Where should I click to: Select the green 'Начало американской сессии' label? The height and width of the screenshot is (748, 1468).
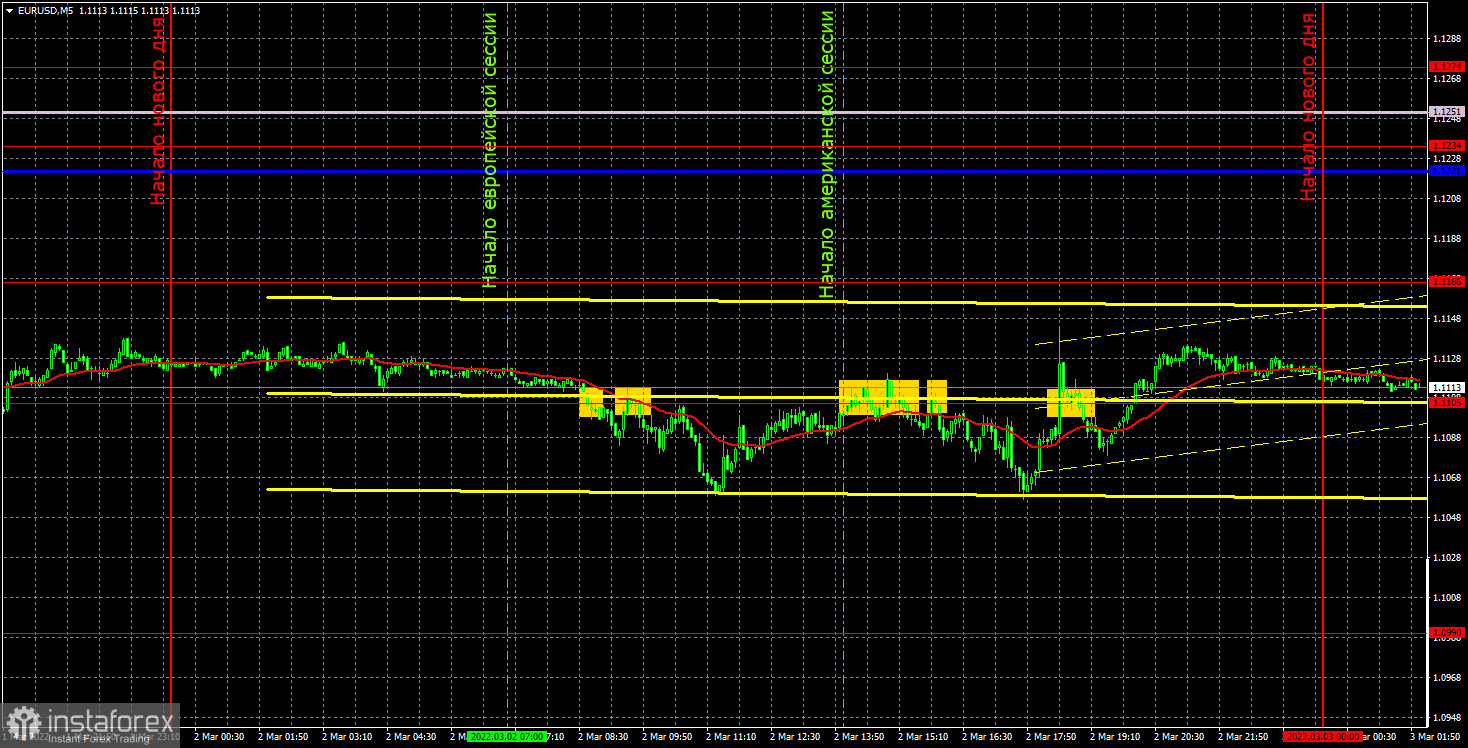(826, 155)
